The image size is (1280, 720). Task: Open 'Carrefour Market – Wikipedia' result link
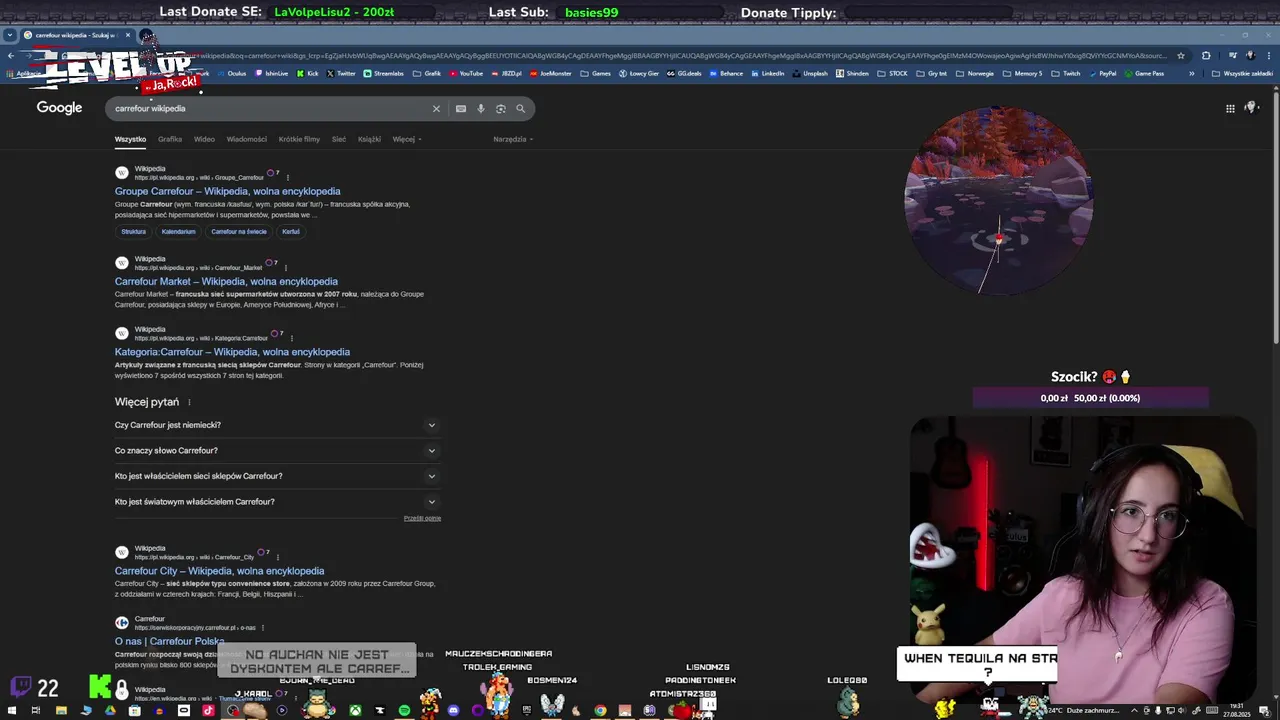[x=226, y=281]
